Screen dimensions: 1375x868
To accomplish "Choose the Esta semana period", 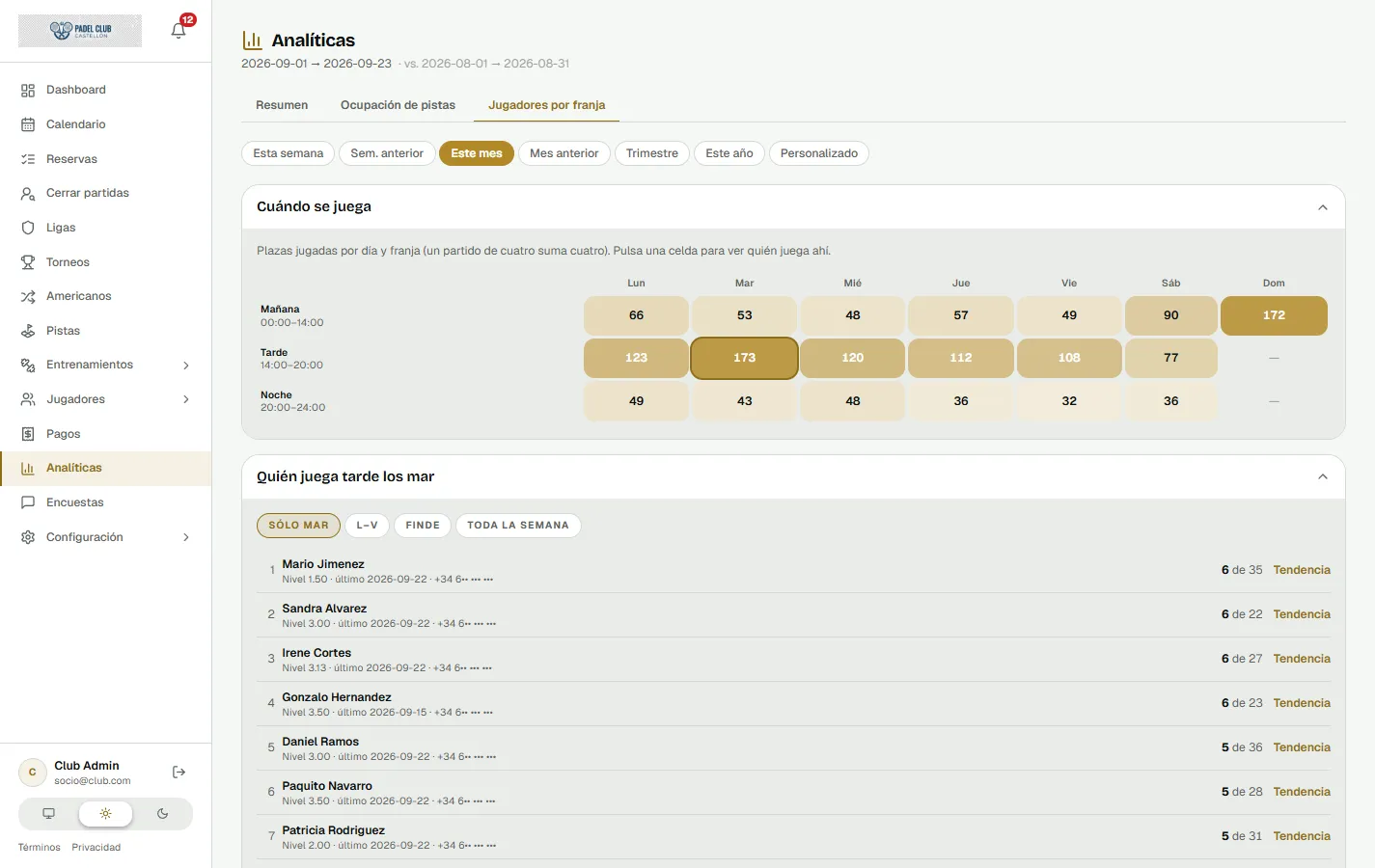I will coord(289,153).
